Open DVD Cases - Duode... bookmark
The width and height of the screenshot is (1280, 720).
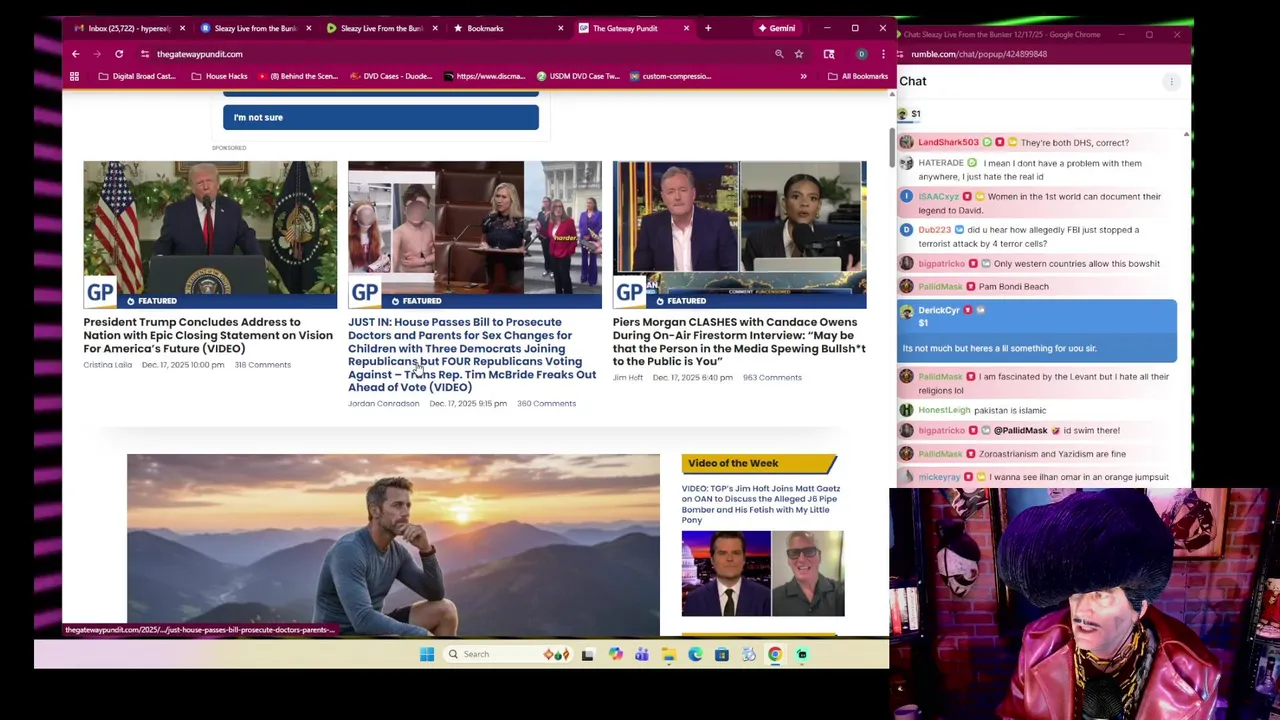click(x=391, y=76)
